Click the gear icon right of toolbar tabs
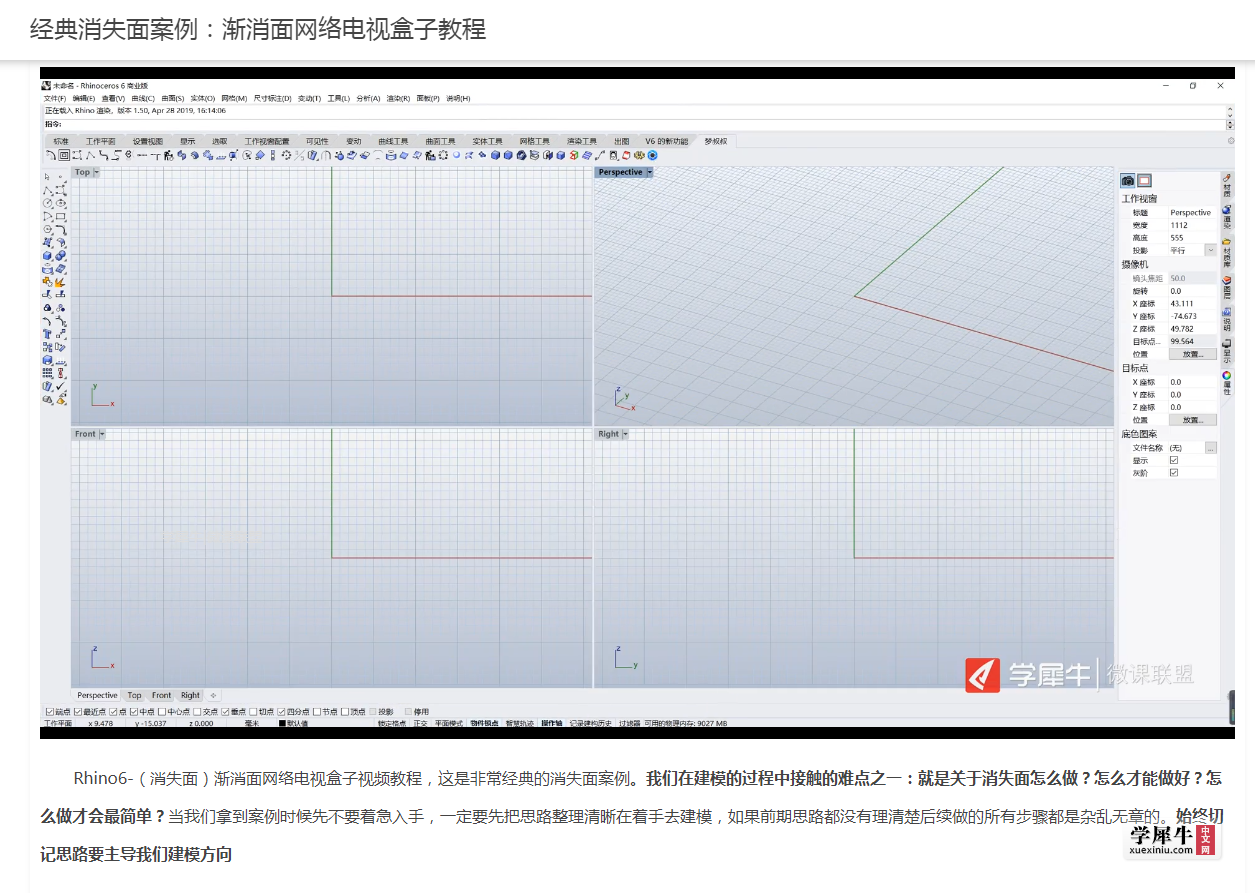Screen dimensions: 1255x893 pyautogui.click(x=1230, y=141)
